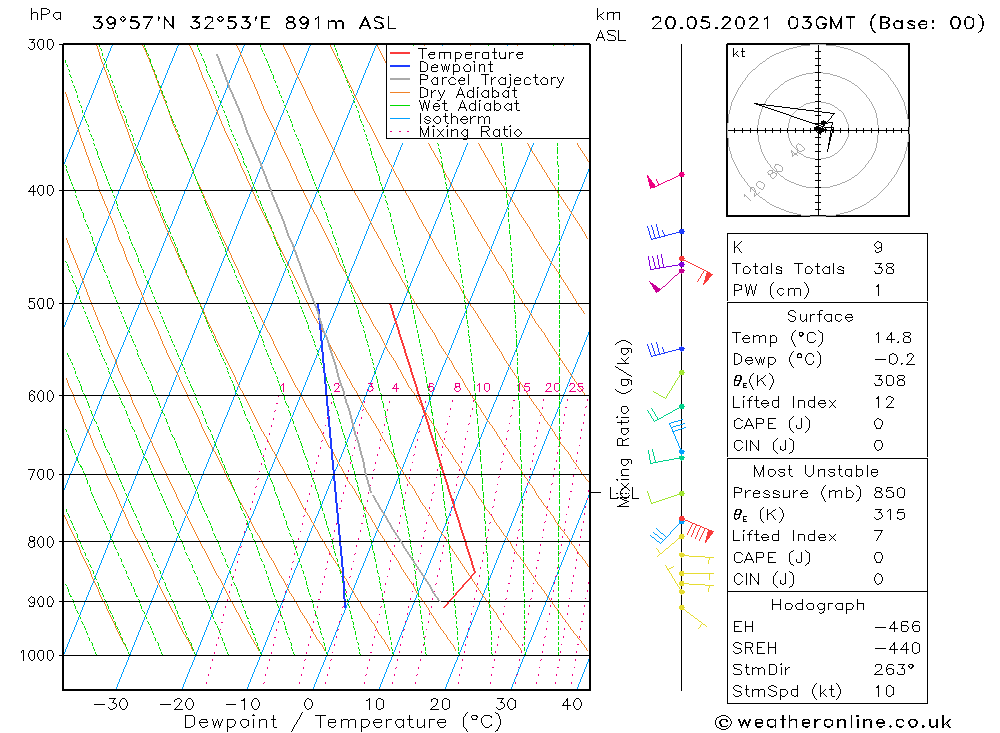This screenshot has width=1000, height=733.
Task: Click the EH value '-466'
Action: 897,627
